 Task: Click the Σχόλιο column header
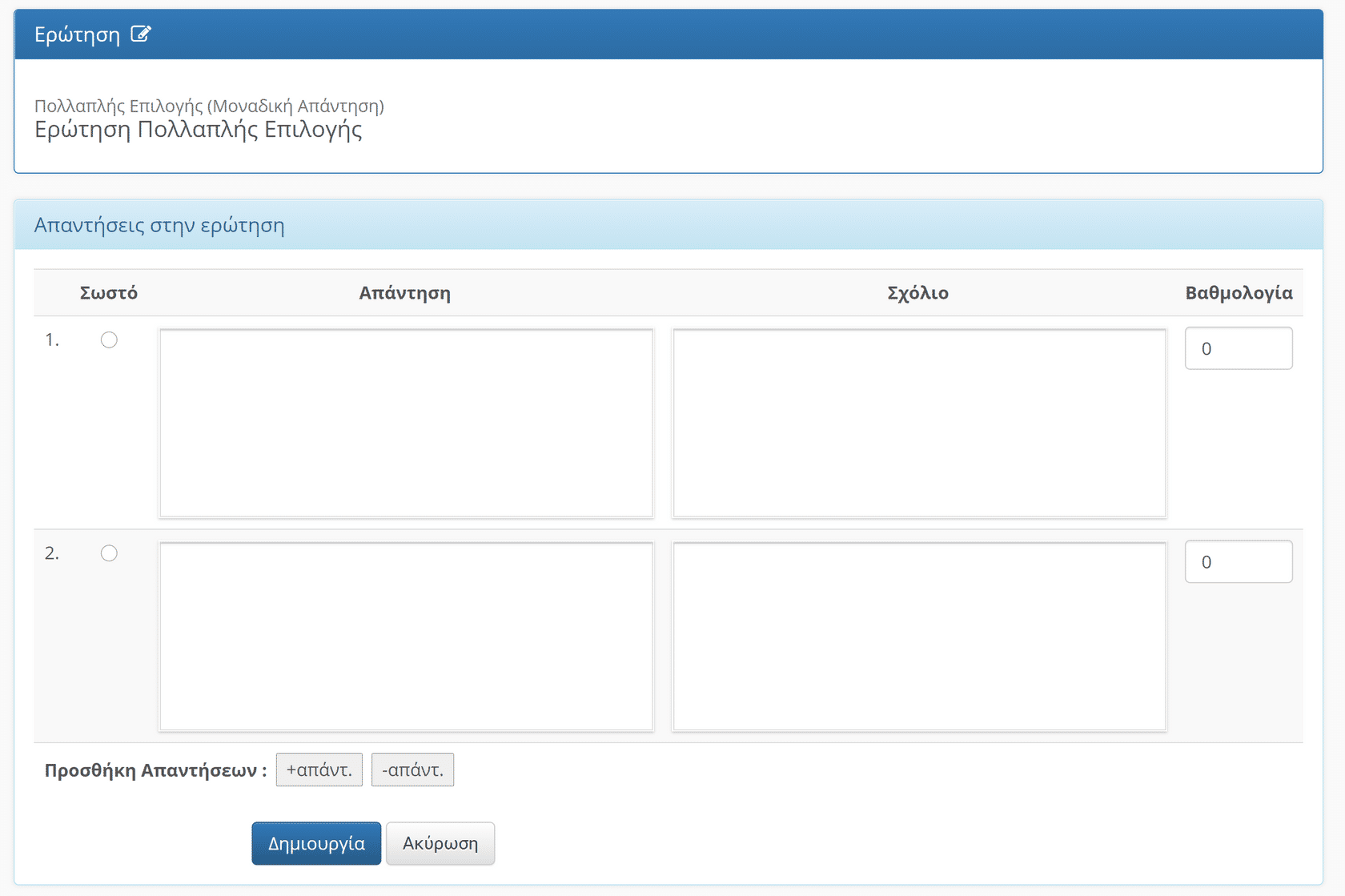tap(917, 293)
